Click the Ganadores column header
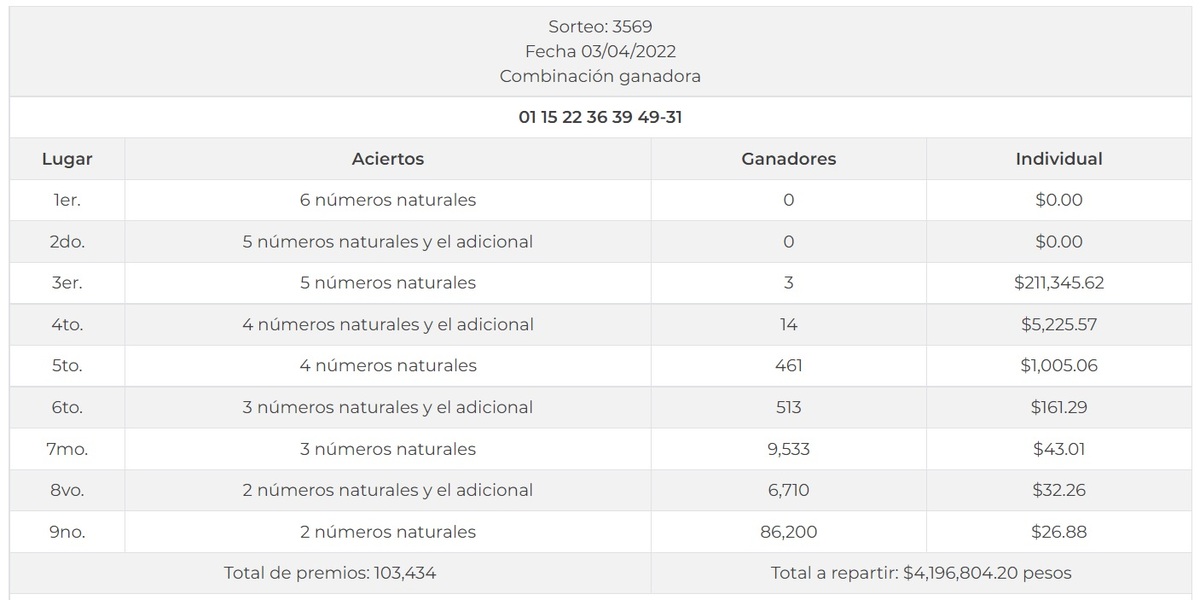 [x=788, y=159]
